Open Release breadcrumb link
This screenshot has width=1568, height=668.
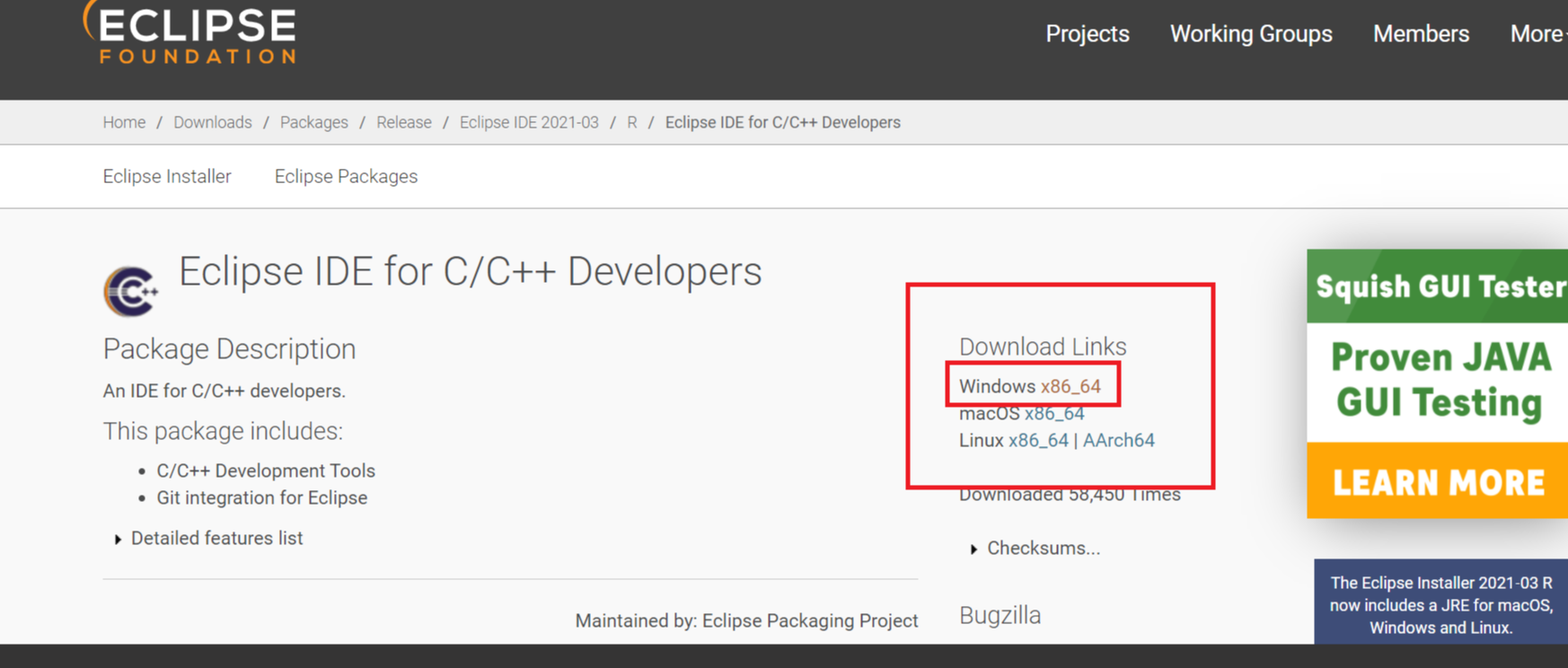click(404, 122)
